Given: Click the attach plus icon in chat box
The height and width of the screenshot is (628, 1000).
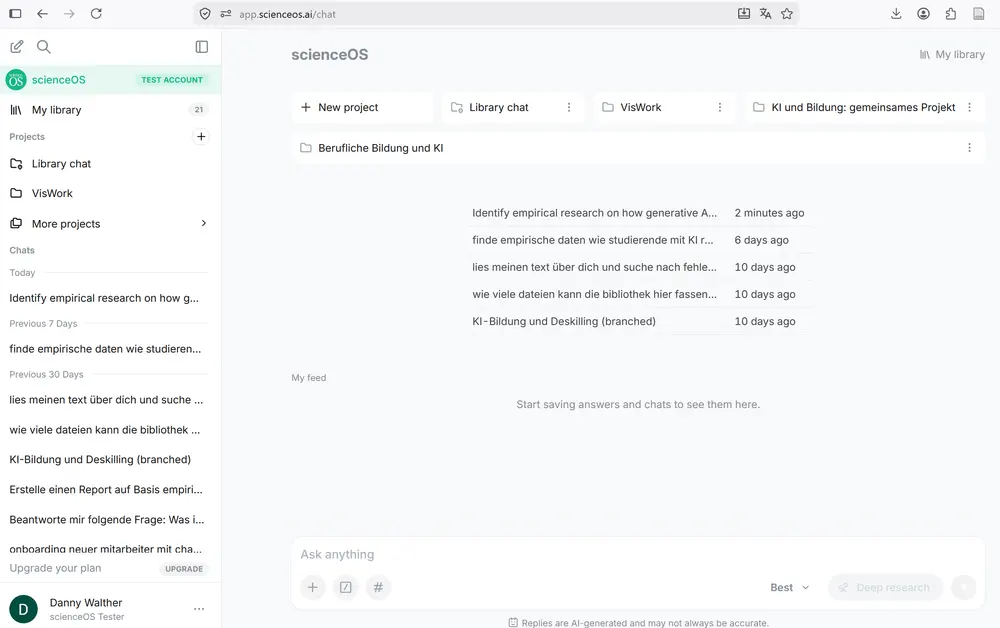Looking at the screenshot, I should [x=312, y=587].
